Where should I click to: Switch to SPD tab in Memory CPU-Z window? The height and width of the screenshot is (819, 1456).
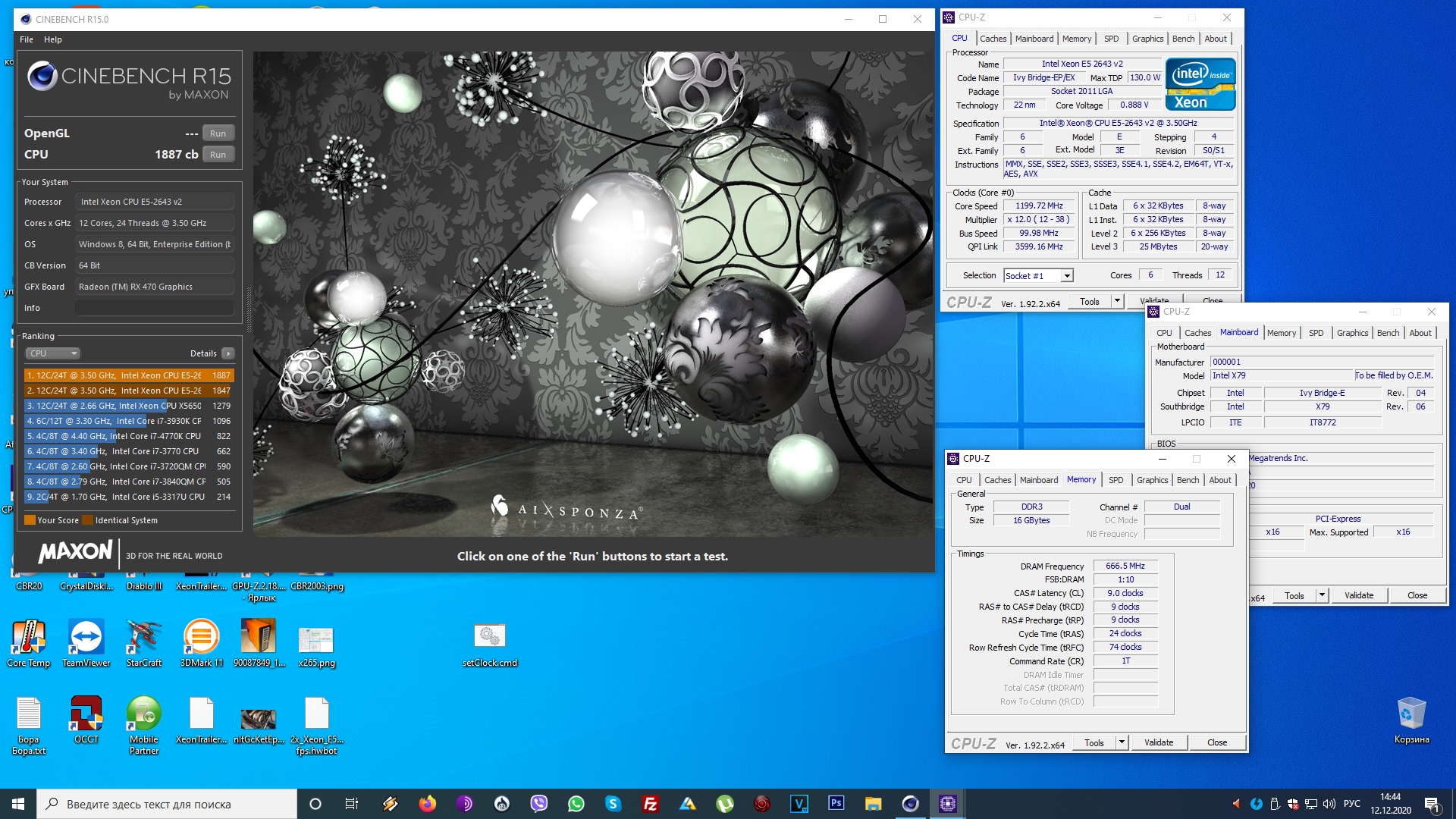(1116, 480)
